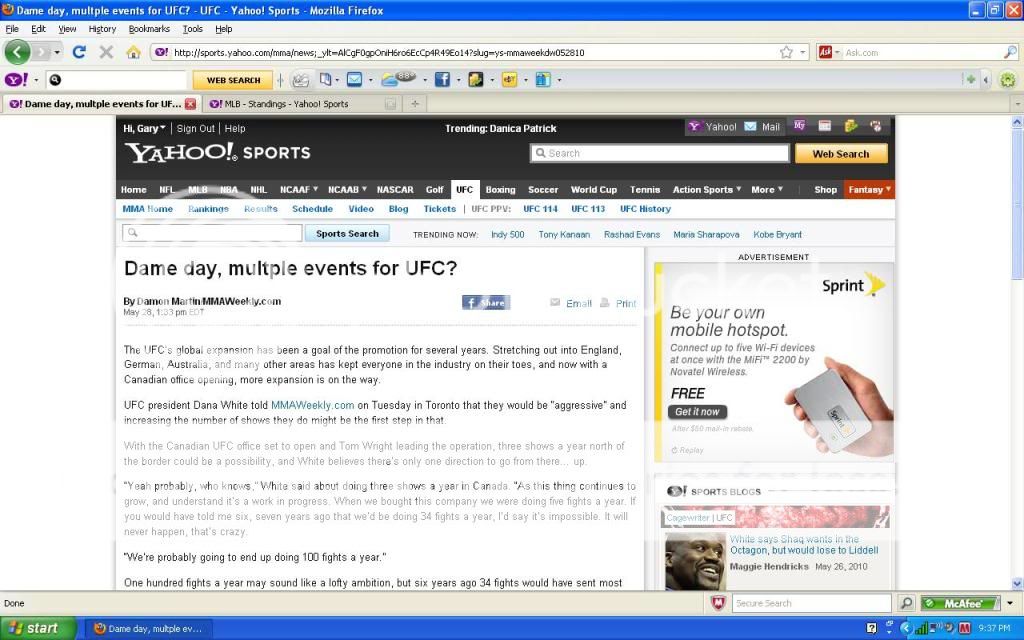Reload the page with the Refresh icon

(79, 52)
